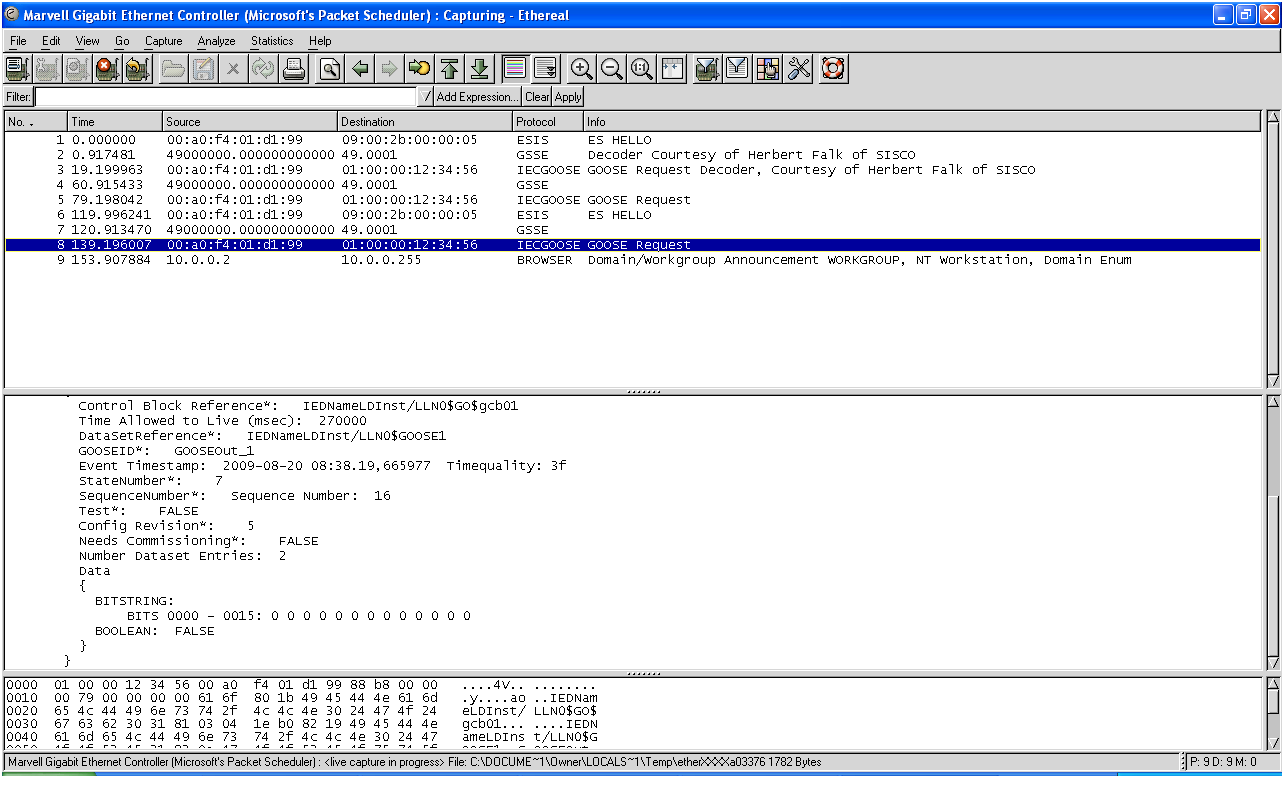Open the Find packet tool
This screenshot has height=785, width=1284.
point(330,69)
